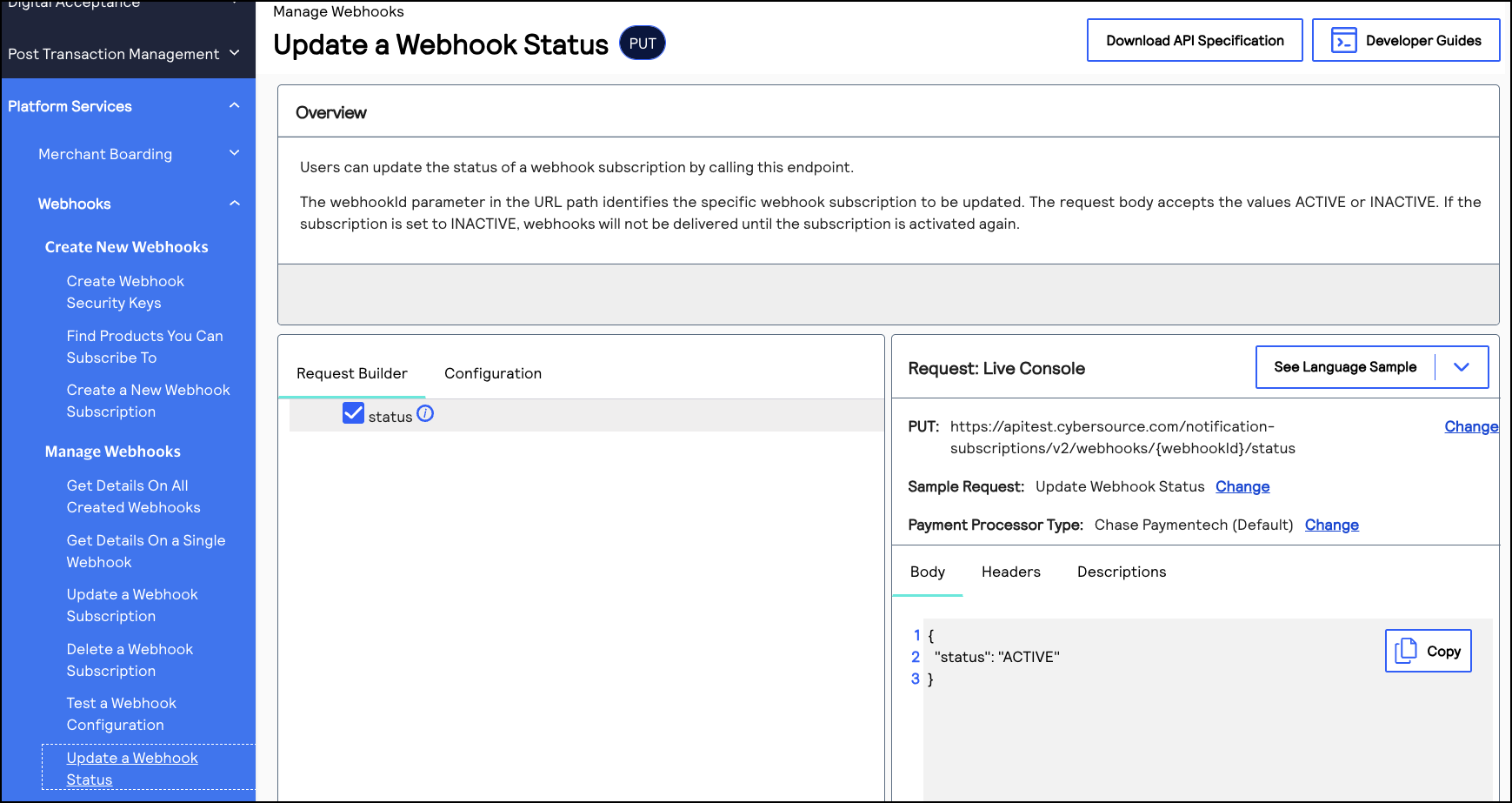
Task: Click Download API Specification
Action: click(x=1194, y=39)
